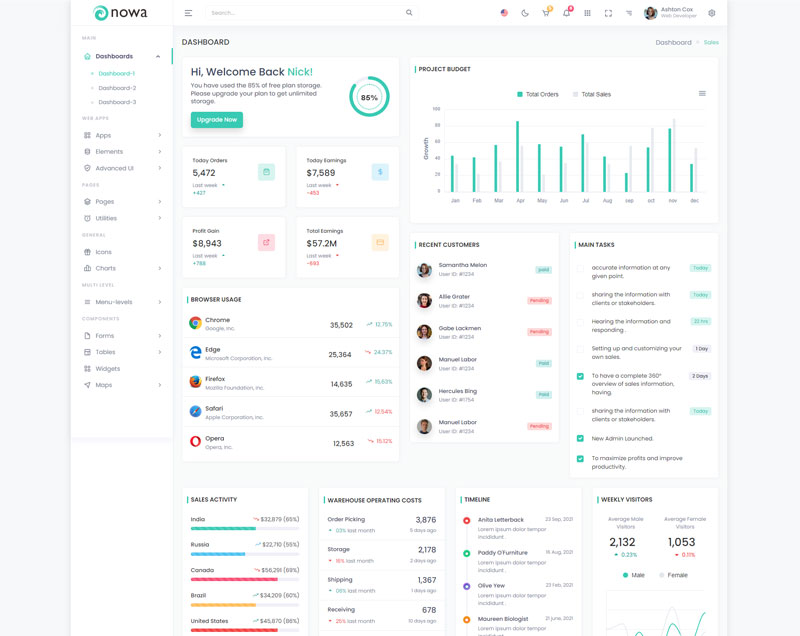Toggle dark mode moon icon
The height and width of the screenshot is (636, 800).
coord(525,13)
